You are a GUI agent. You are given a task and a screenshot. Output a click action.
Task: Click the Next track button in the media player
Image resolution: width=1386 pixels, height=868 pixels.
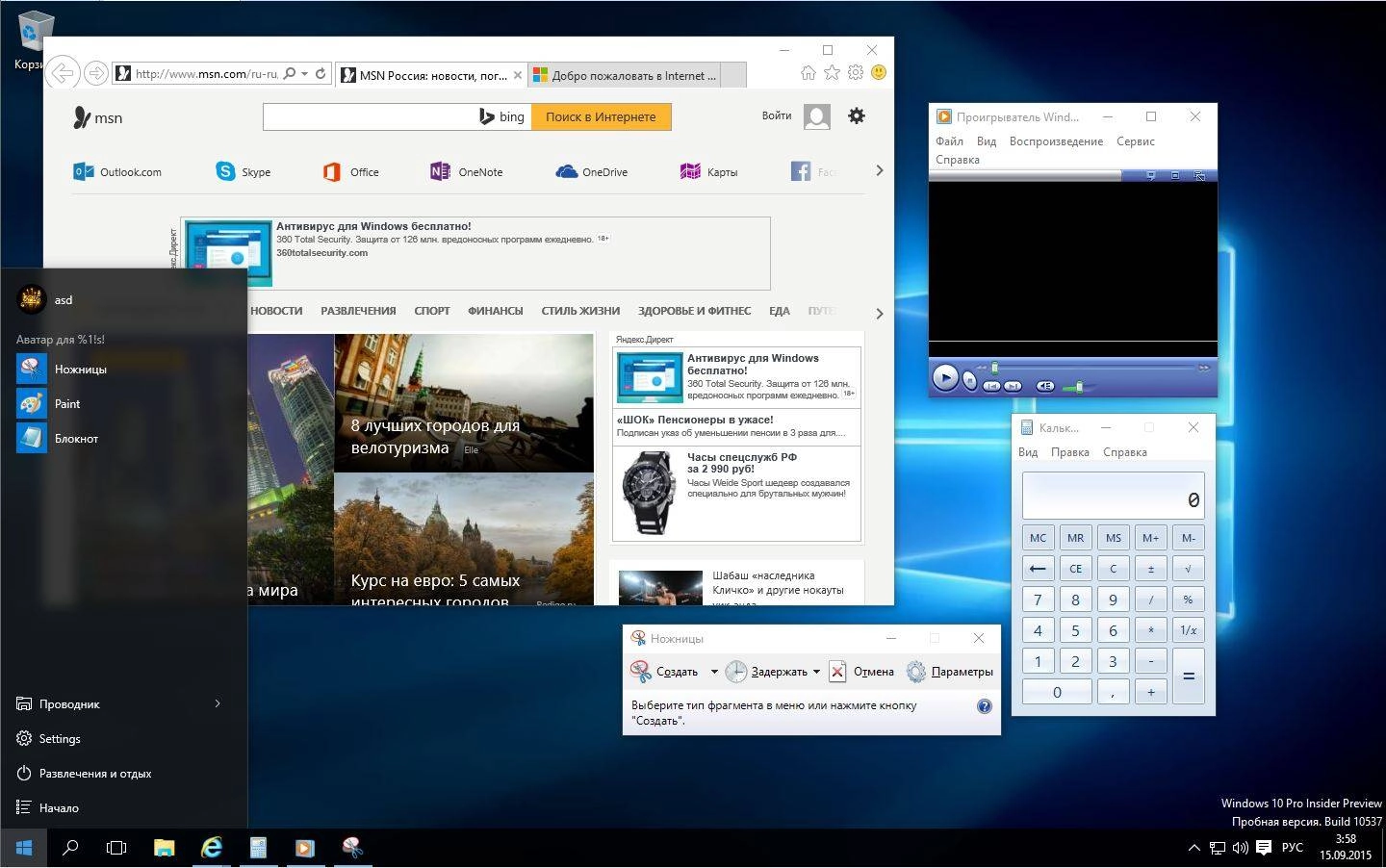[1013, 386]
